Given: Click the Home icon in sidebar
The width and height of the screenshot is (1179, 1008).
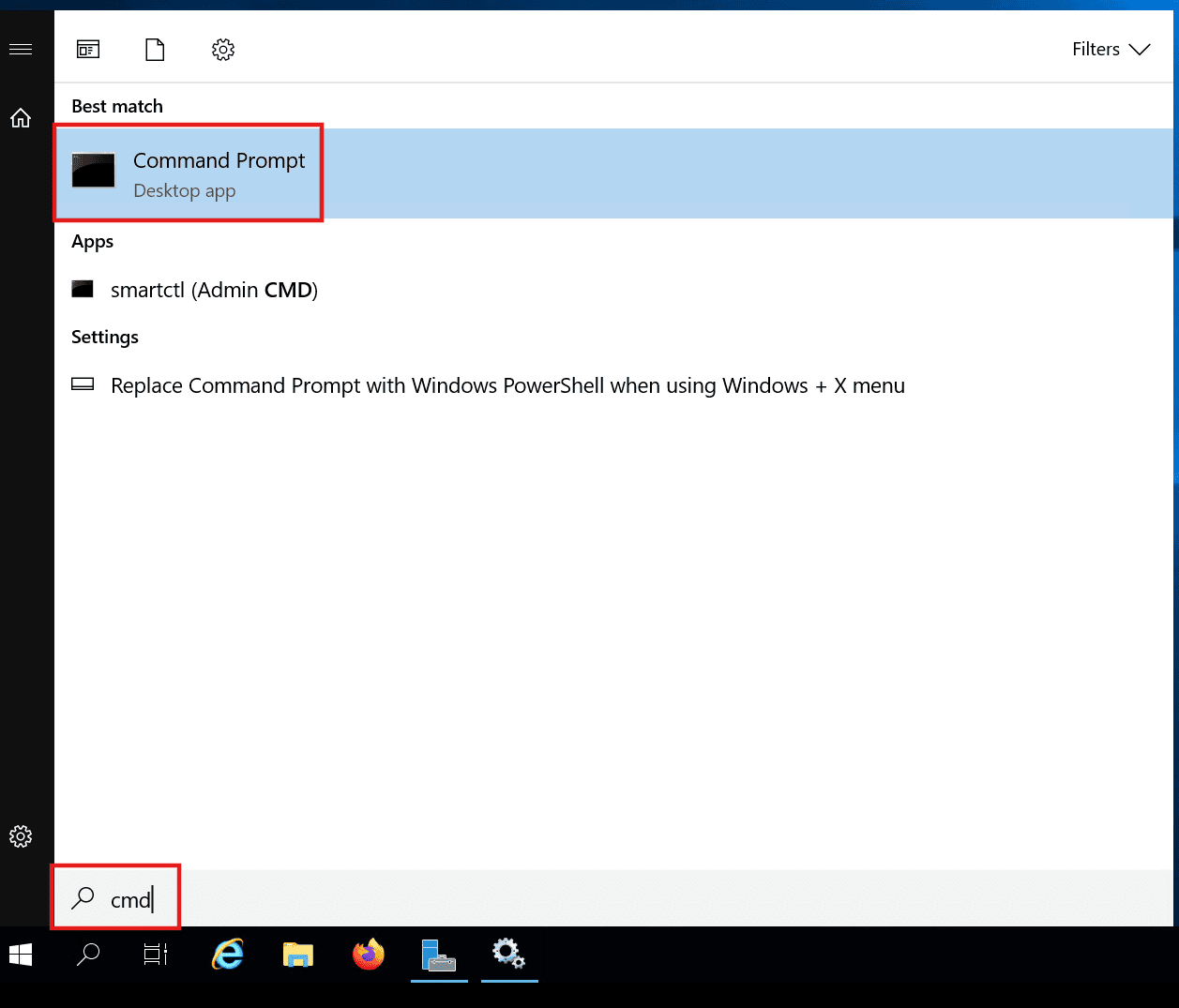Looking at the screenshot, I should pyautogui.click(x=21, y=118).
